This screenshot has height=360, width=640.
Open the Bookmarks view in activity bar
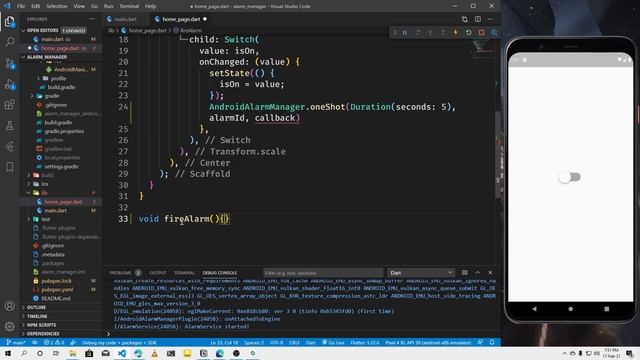[9, 167]
